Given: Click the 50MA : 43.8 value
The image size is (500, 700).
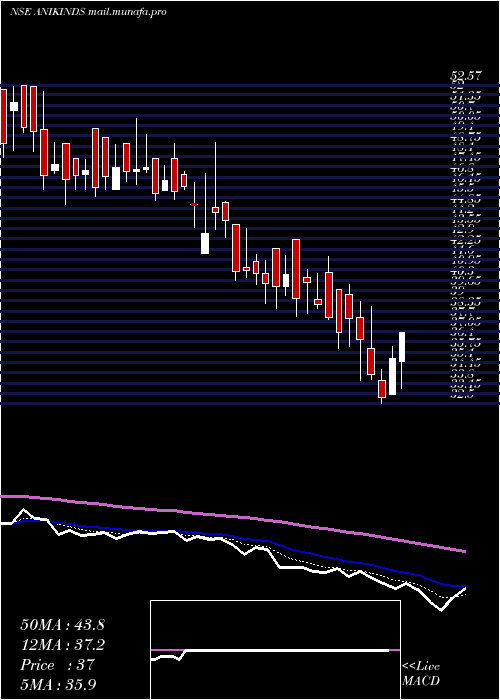Looking at the screenshot, I should tap(62, 625).
